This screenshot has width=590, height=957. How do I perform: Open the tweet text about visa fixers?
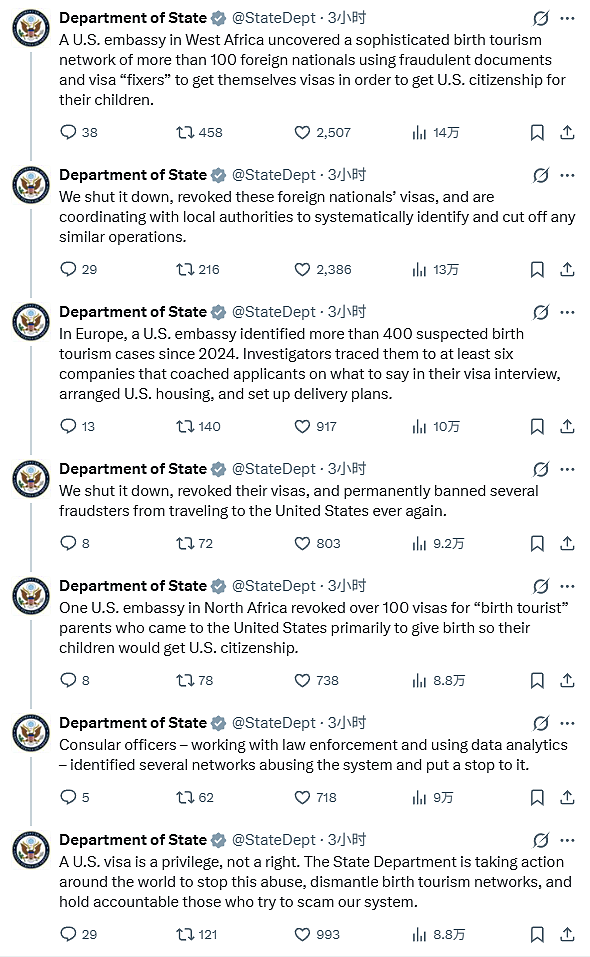(x=312, y=70)
